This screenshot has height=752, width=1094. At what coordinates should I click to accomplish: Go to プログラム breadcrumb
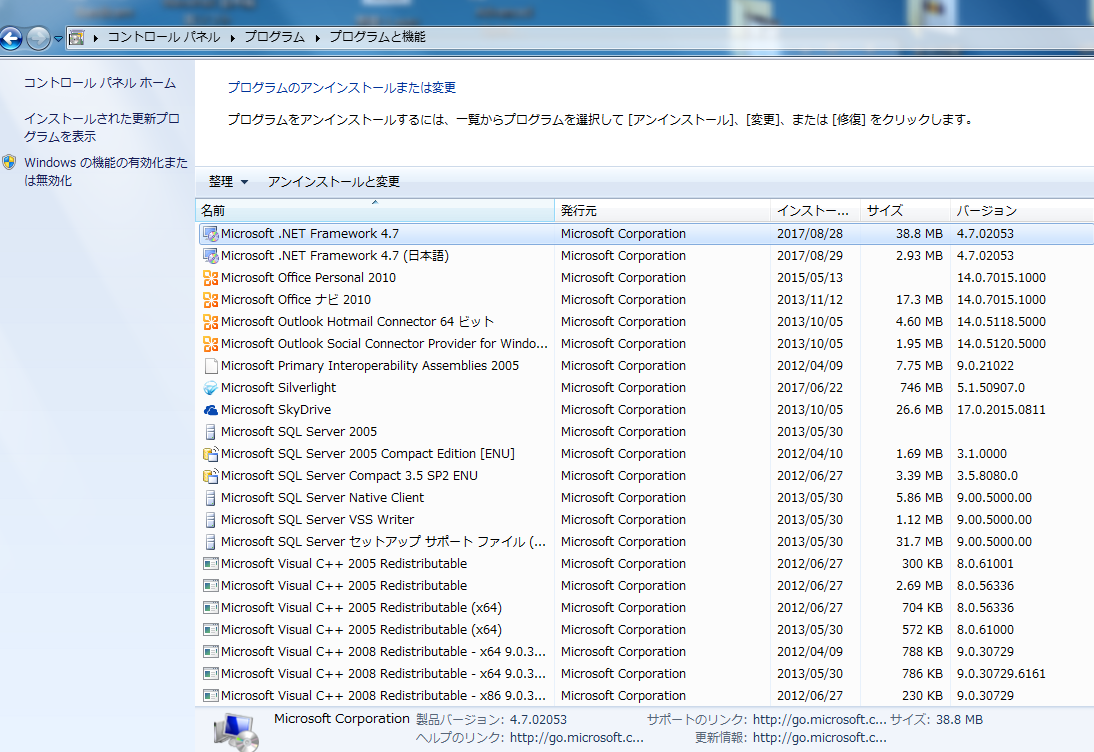[x=274, y=37]
